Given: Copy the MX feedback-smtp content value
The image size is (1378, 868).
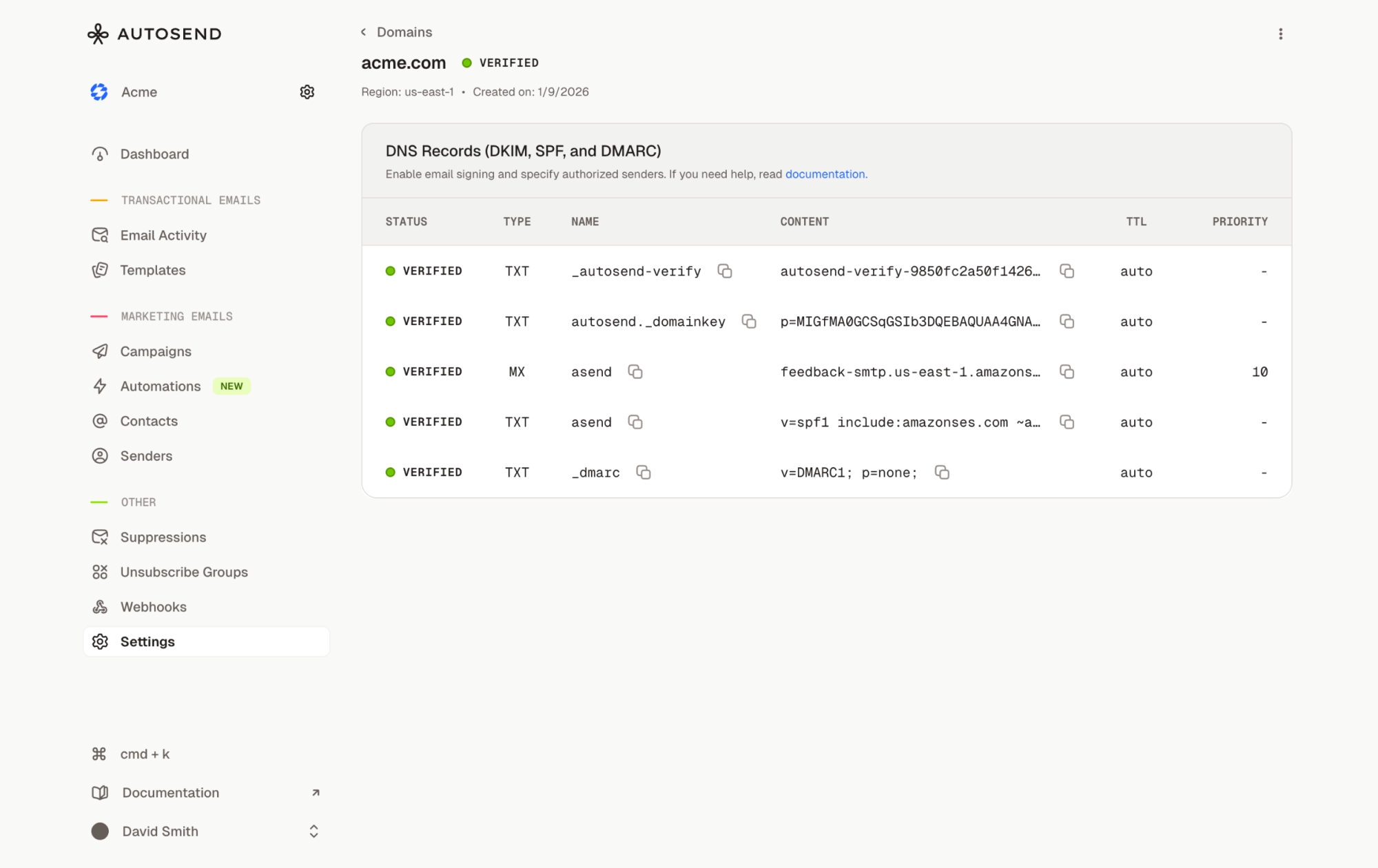Looking at the screenshot, I should 1067,371.
